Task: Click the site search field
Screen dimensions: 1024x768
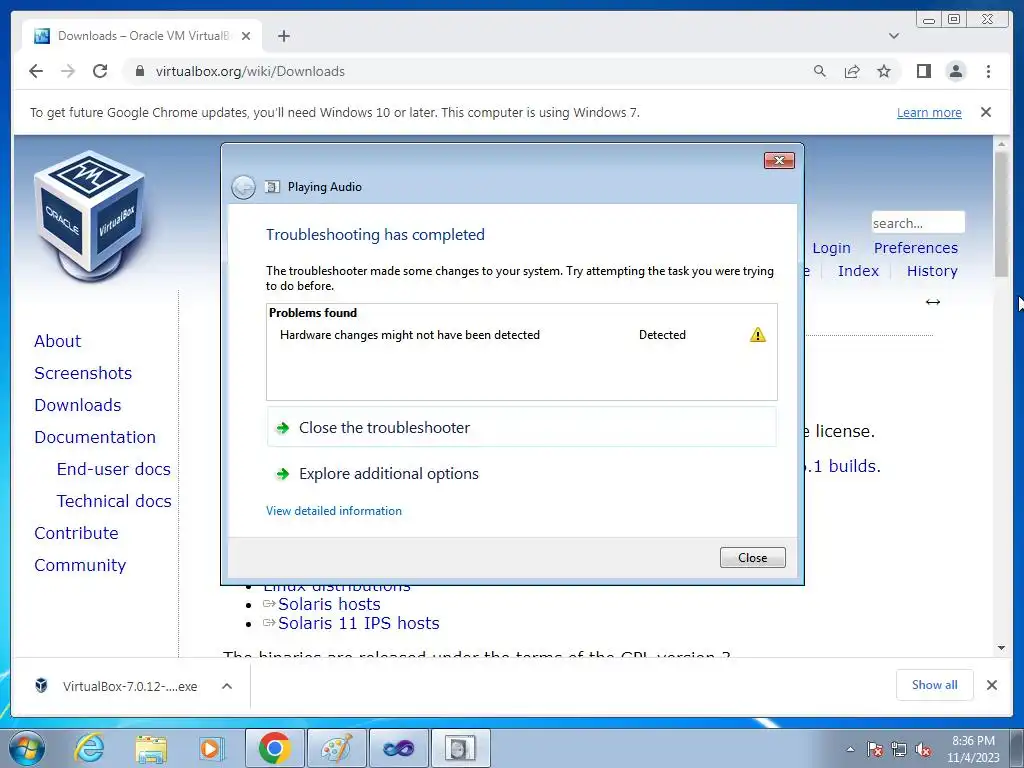Action: click(x=918, y=223)
